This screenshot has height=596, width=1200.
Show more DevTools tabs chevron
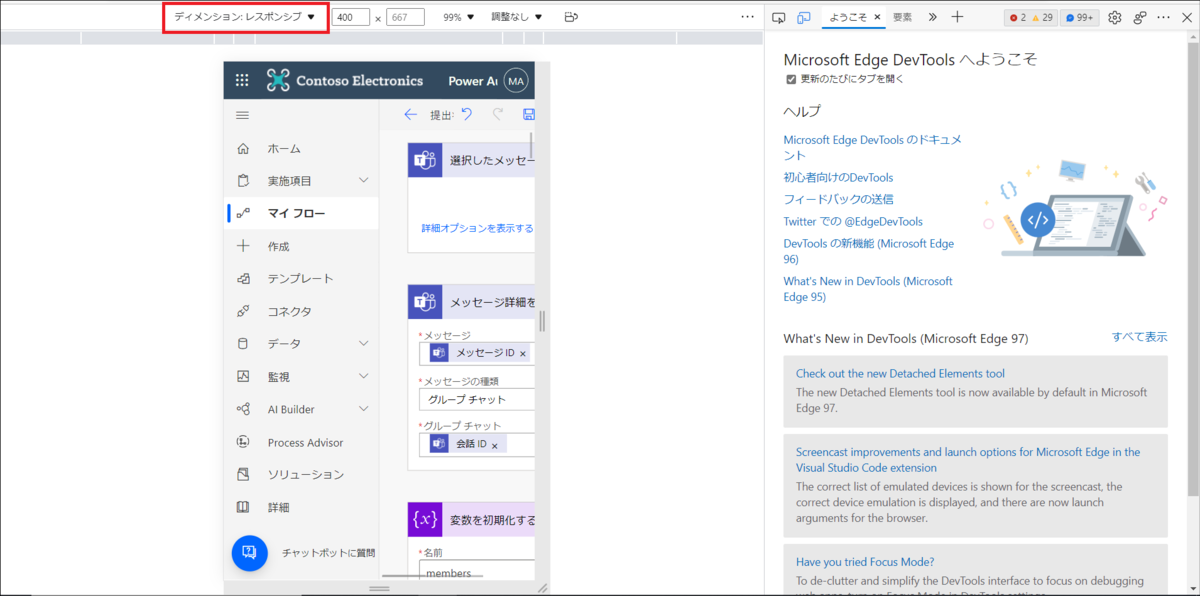coord(932,17)
